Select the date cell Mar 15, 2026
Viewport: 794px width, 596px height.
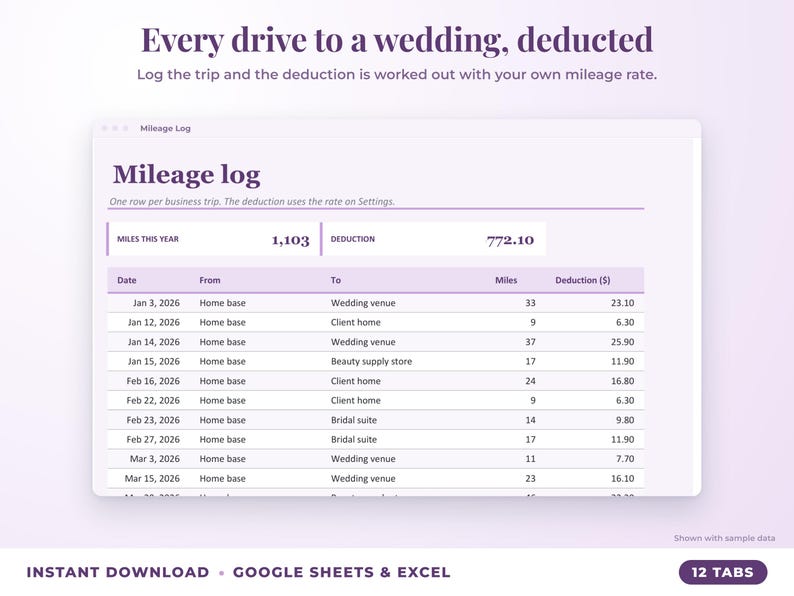152,478
